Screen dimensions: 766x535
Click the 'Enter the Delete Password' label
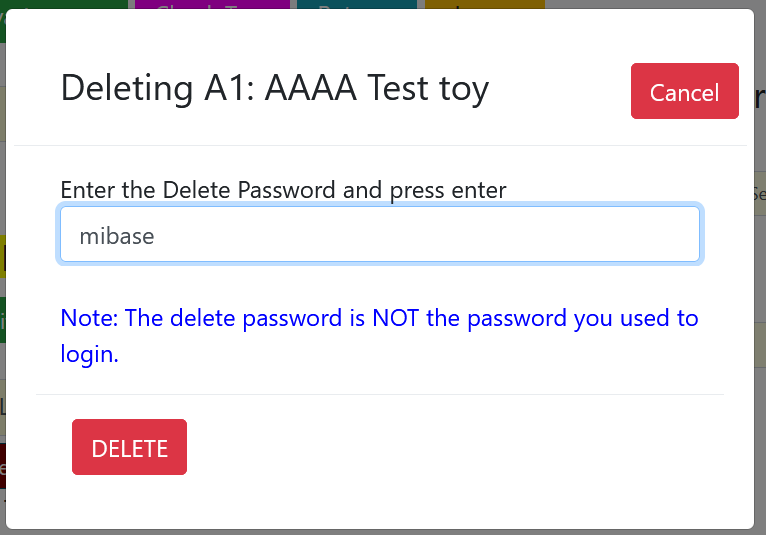(x=283, y=189)
